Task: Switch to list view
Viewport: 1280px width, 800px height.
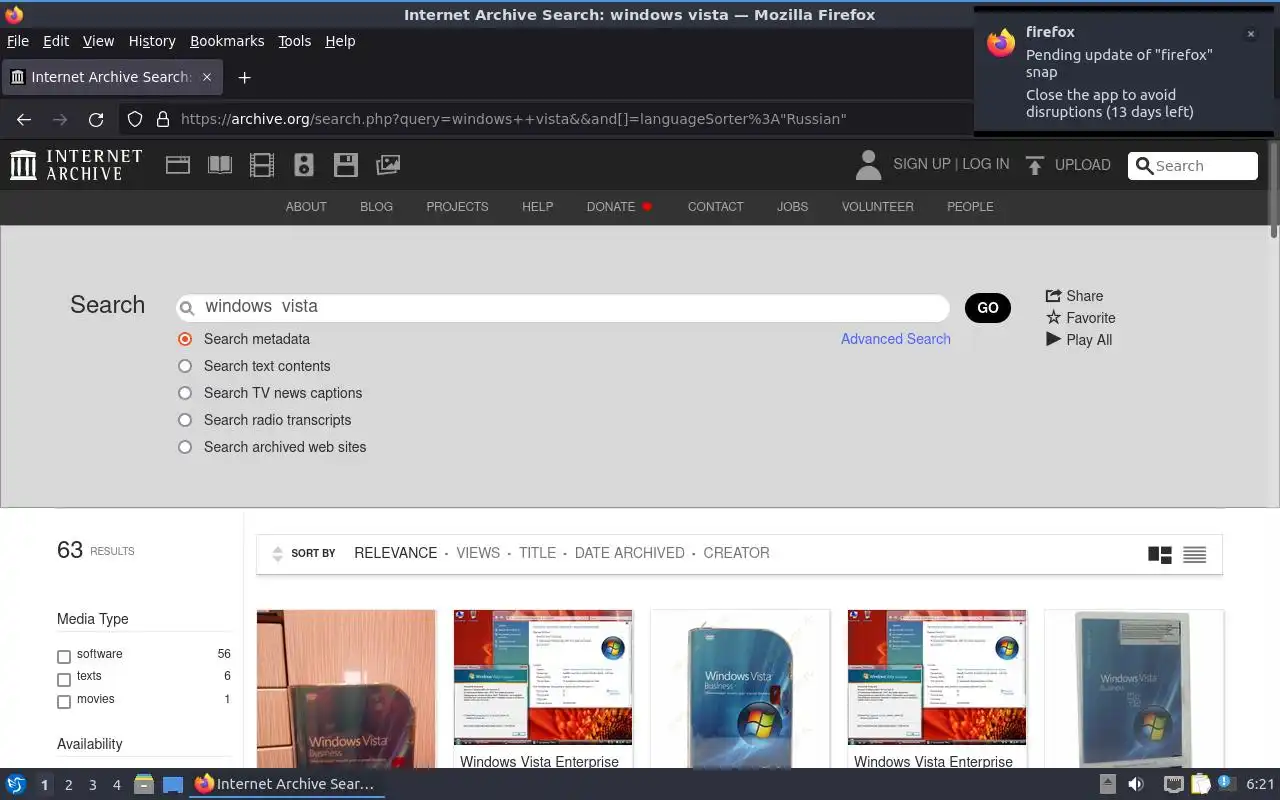Action: coord(1194,555)
